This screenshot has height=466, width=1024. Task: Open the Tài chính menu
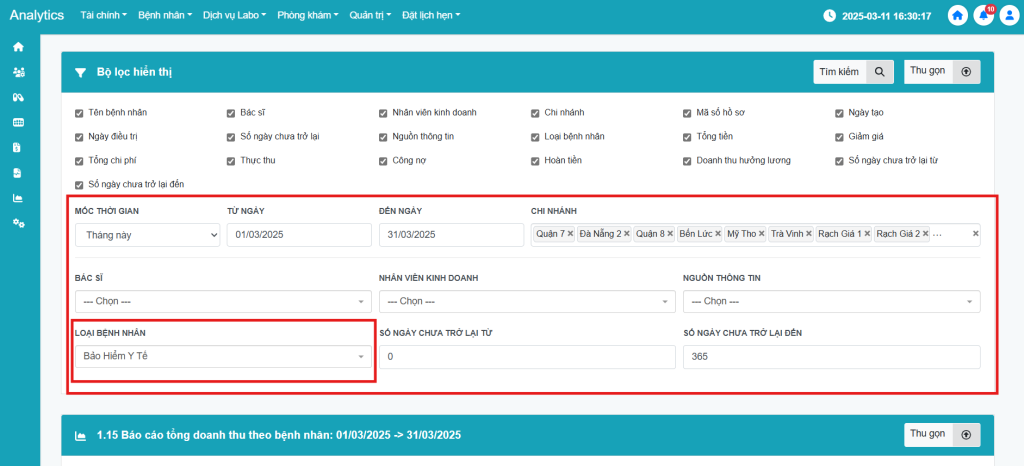(x=102, y=16)
